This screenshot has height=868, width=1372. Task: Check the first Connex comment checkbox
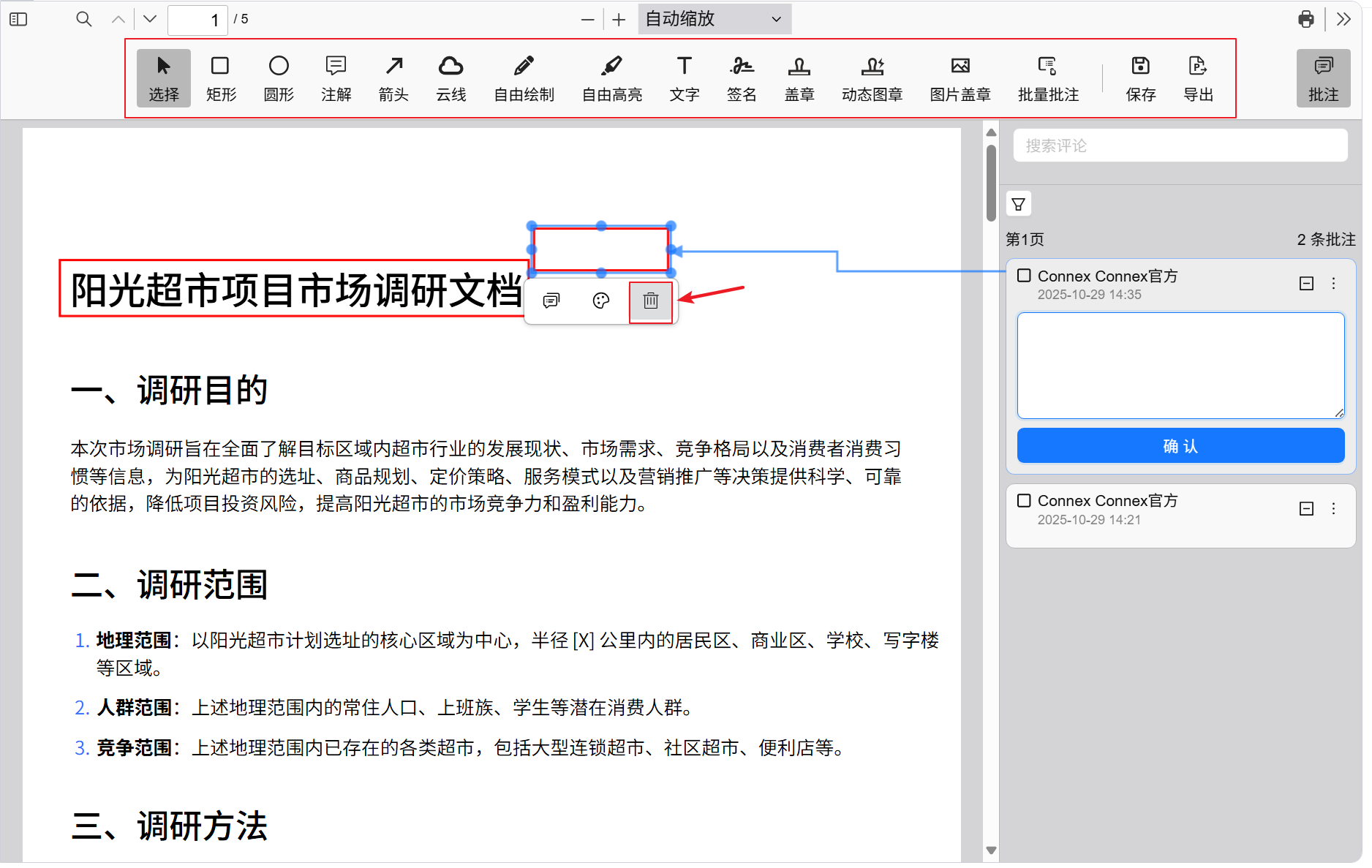[1024, 276]
